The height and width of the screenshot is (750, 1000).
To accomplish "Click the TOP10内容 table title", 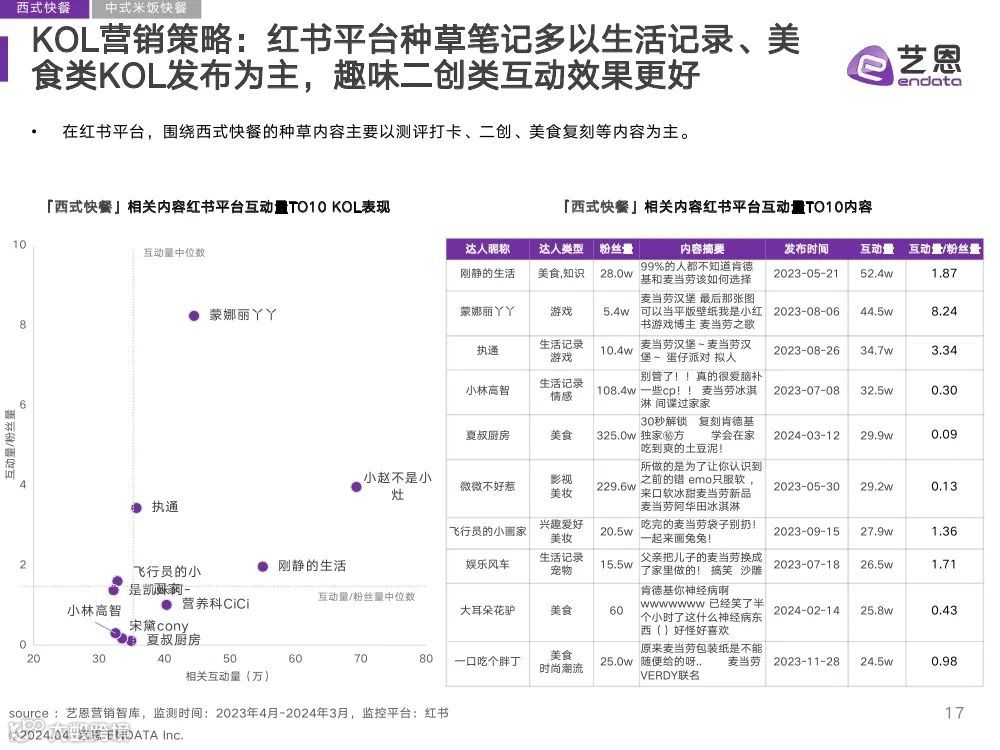I will 715,207.
